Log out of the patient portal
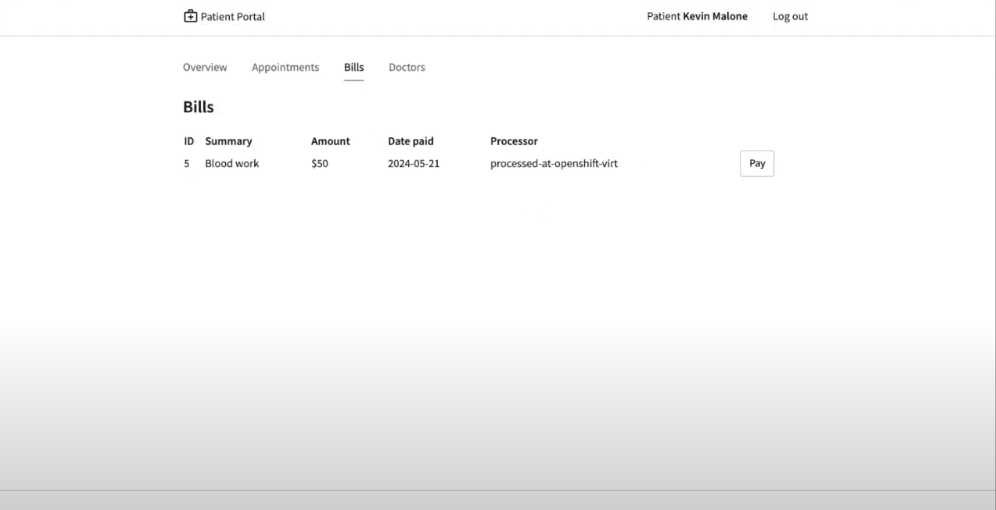 (x=790, y=17)
